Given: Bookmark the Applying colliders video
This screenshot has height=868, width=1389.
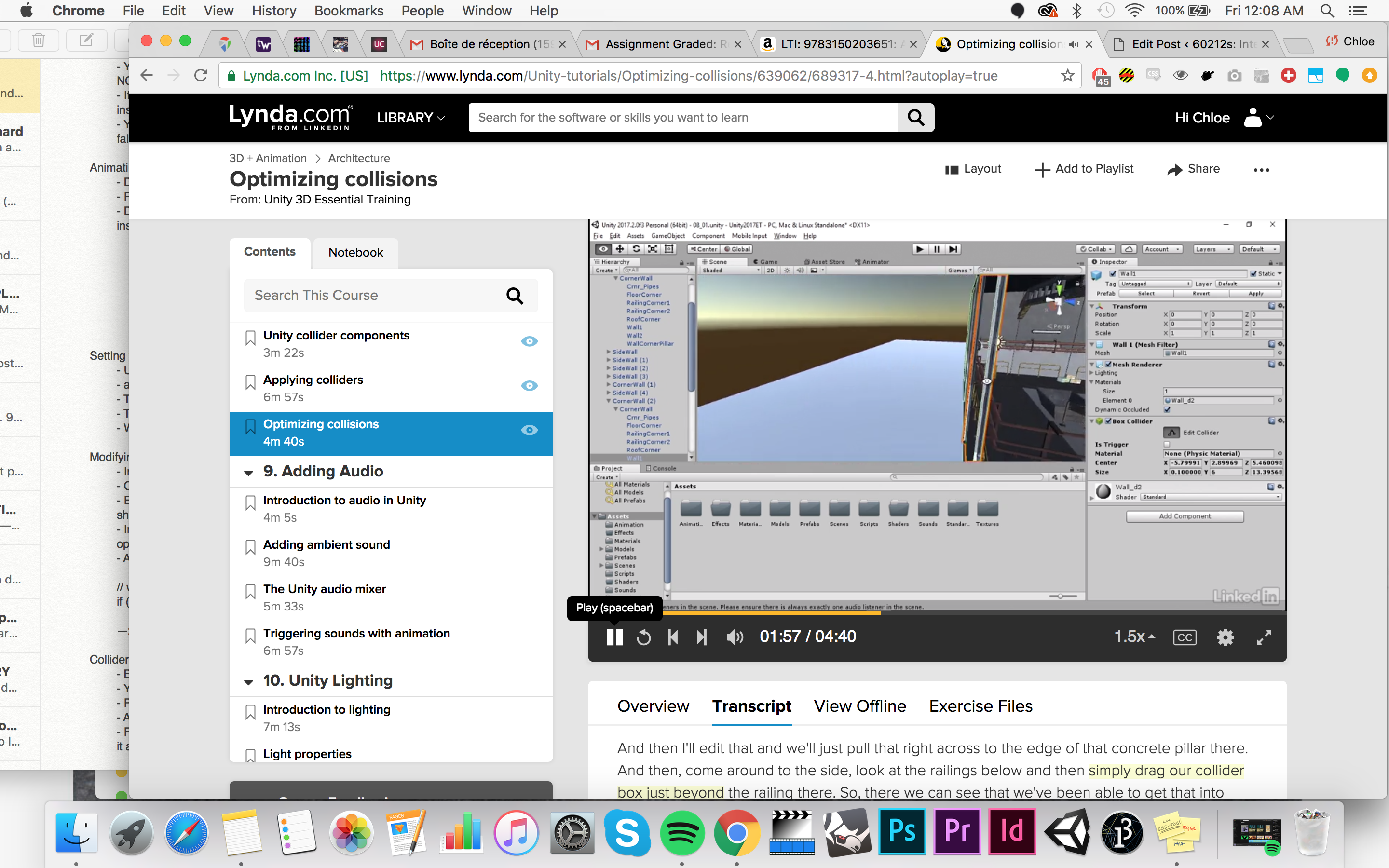Looking at the screenshot, I should point(250,382).
